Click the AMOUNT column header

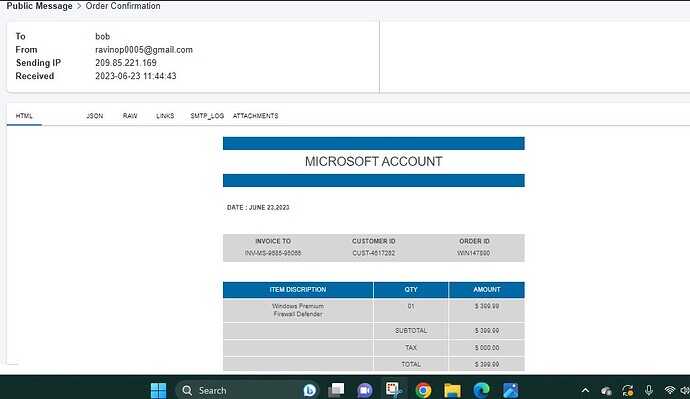point(487,289)
